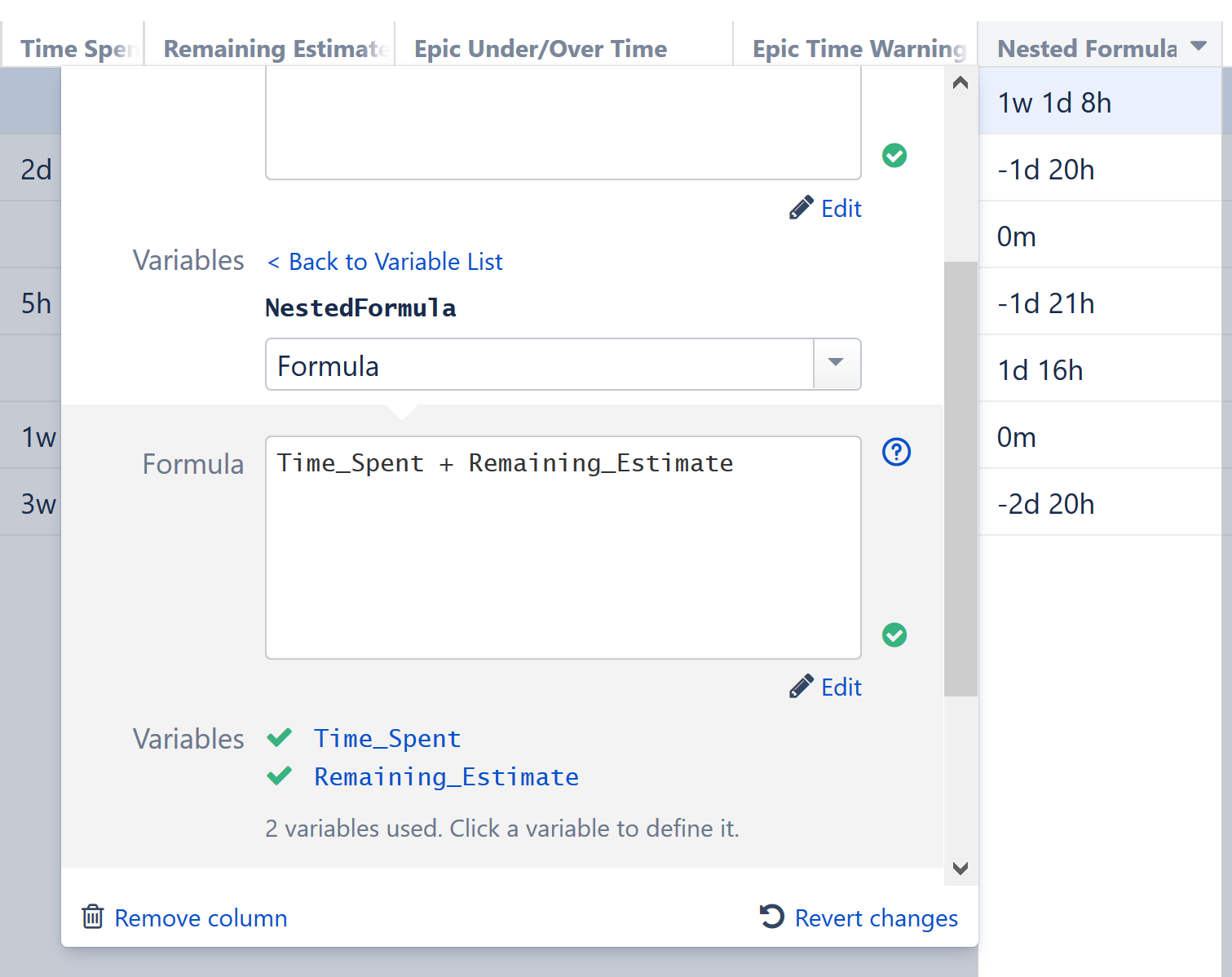
Task: Click the trash icon beside Remove column
Action: 93,917
